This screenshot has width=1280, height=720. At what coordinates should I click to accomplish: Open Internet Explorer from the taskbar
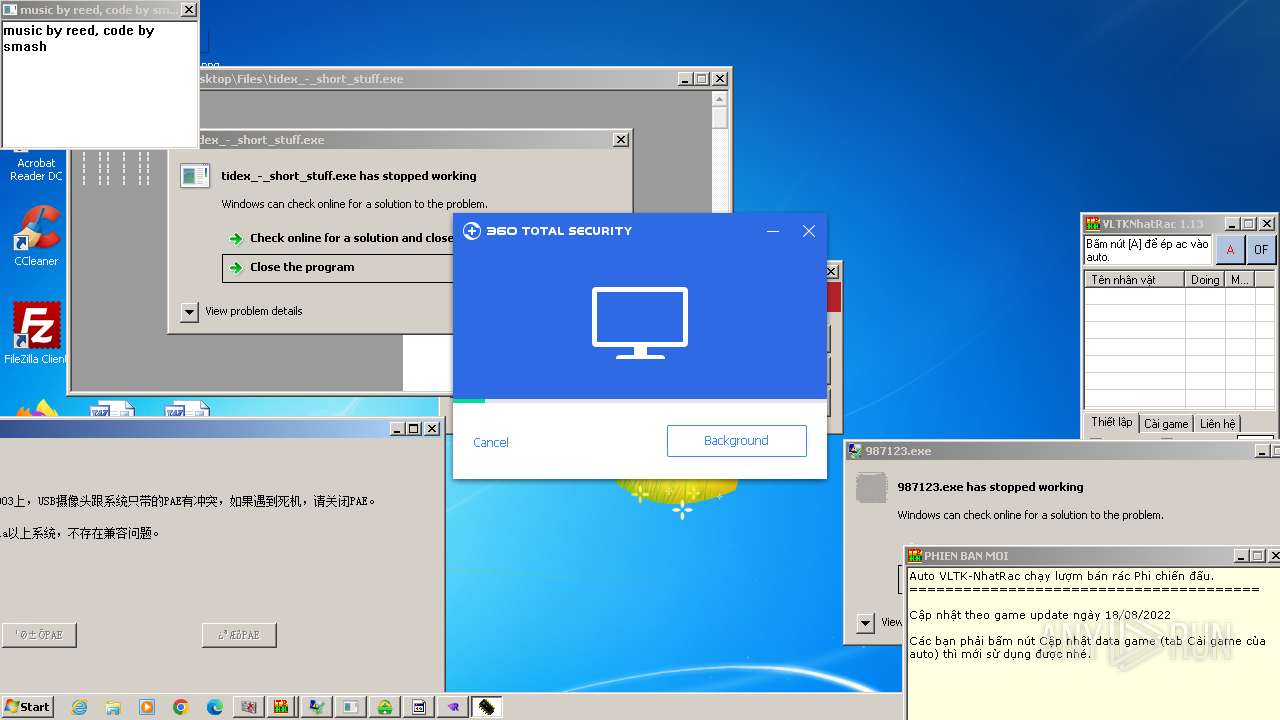click(x=79, y=707)
